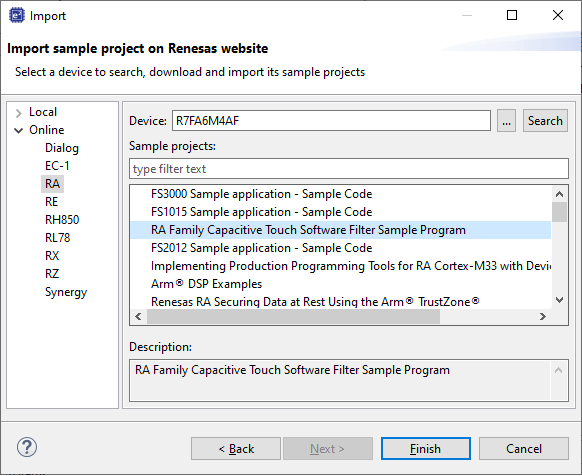Select the Synergy device family
This screenshot has width=582, height=476.
tap(66, 292)
